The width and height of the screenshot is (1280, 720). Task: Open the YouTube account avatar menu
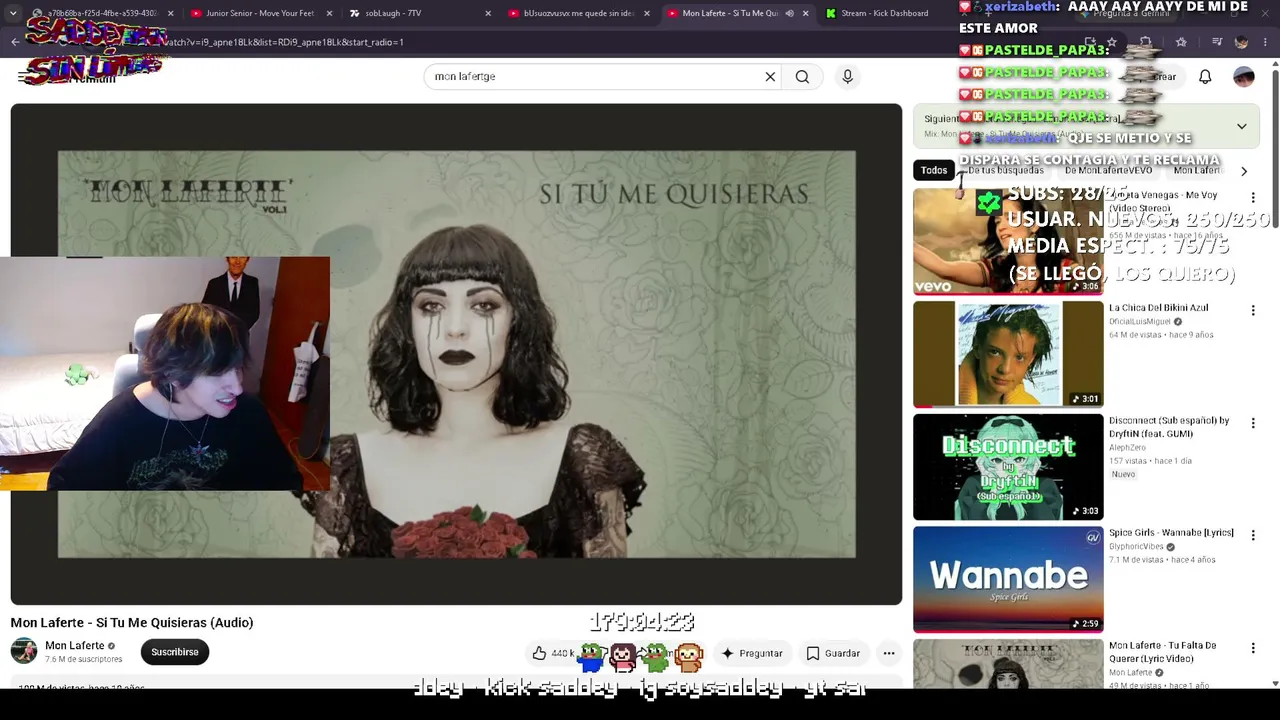coord(1243,77)
